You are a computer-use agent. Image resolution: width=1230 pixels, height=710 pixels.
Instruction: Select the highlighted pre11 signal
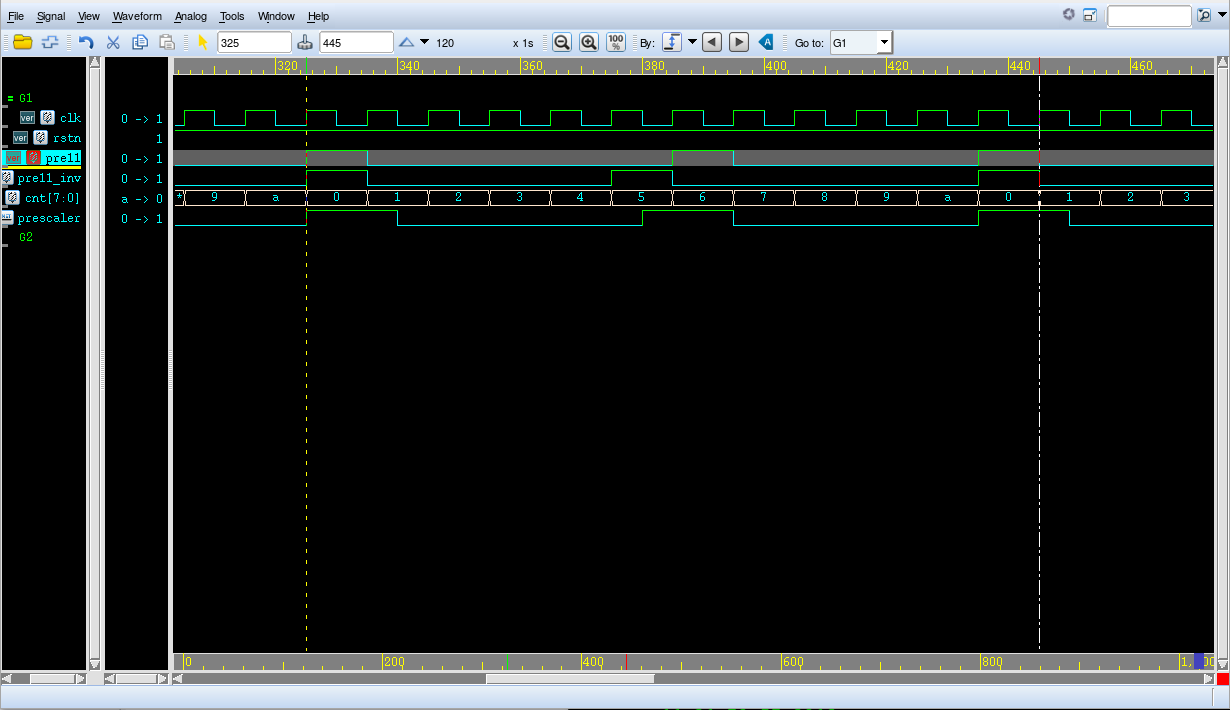[62, 158]
